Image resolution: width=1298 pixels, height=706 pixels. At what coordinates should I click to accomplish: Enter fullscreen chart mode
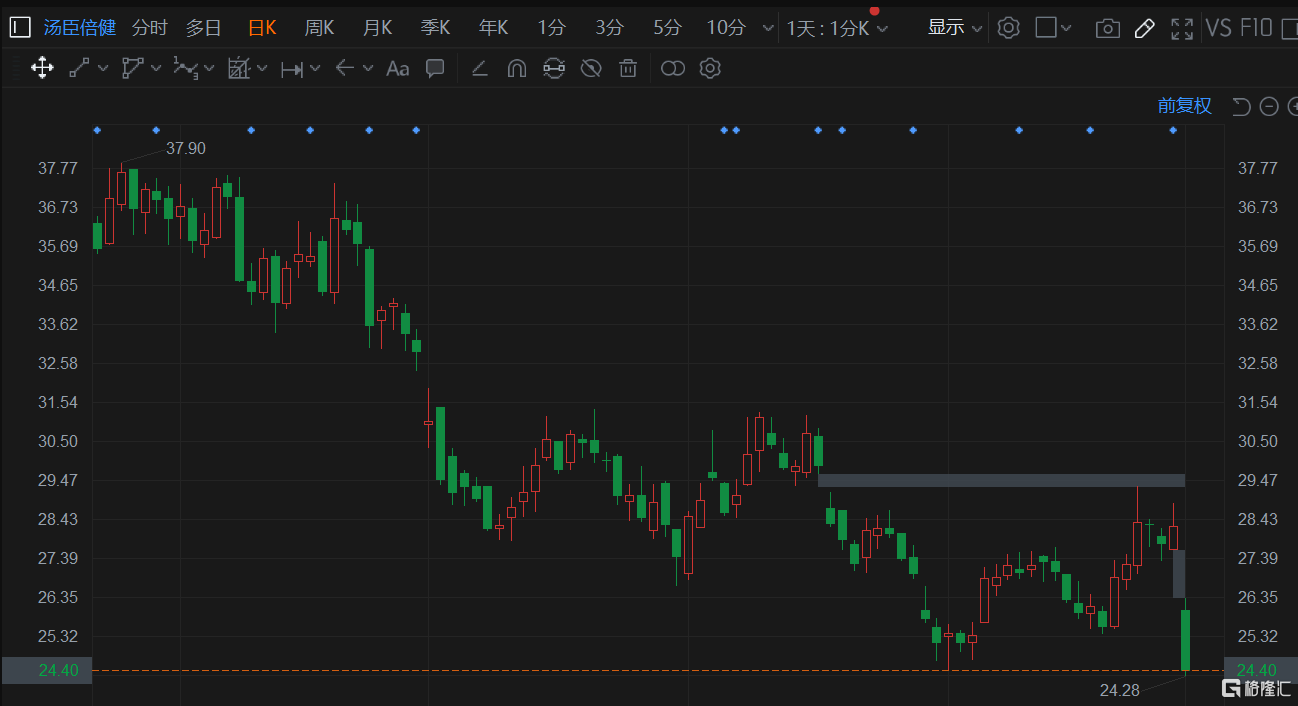coord(1181,28)
